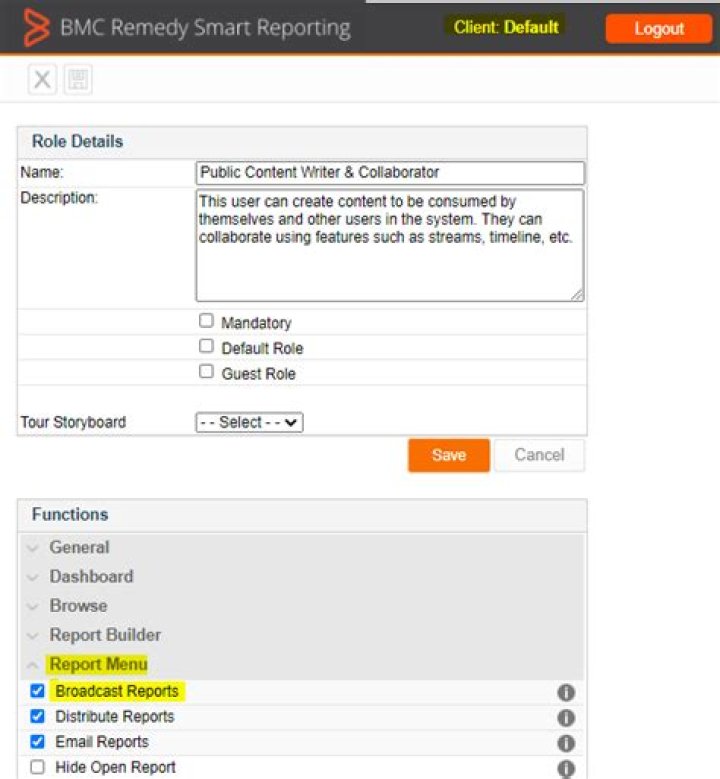This screenshot has height=779, width=720.
Task: Tick the Default Role checkbox
Action: pyautogui.click(x=206, y=346)
